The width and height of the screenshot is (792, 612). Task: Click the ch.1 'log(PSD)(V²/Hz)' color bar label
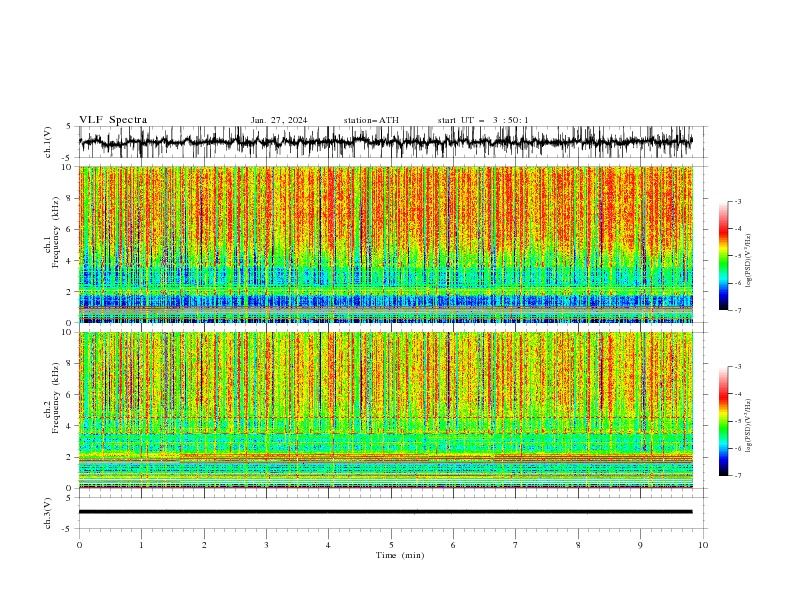pos(749,261)
